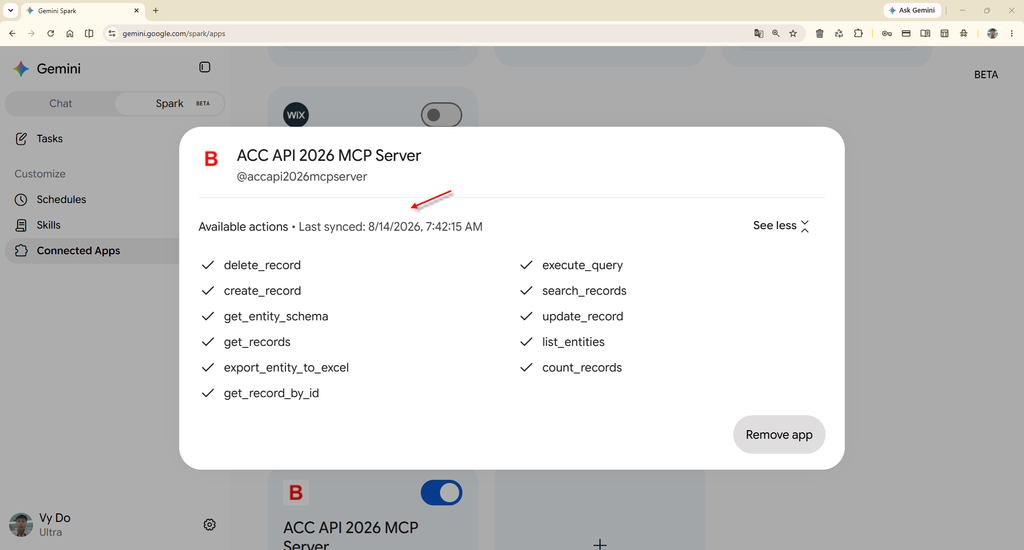Collapse actions with See less

[781, 225]
